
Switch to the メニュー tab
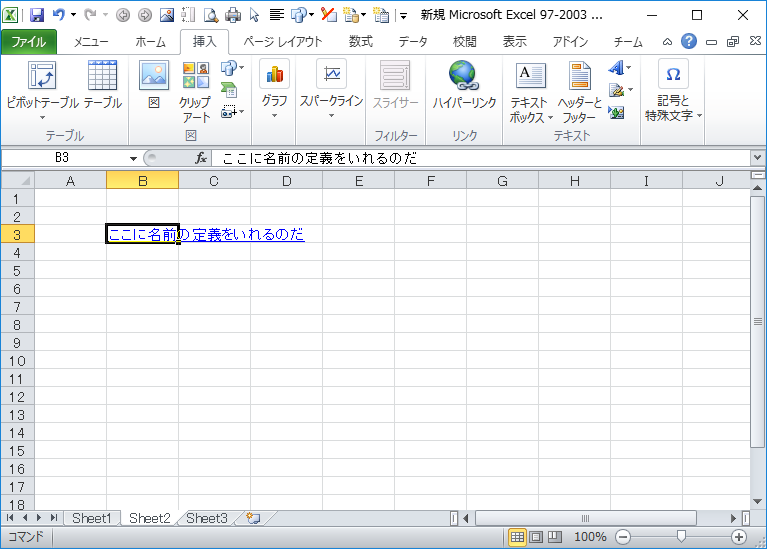tap(90, 42)
